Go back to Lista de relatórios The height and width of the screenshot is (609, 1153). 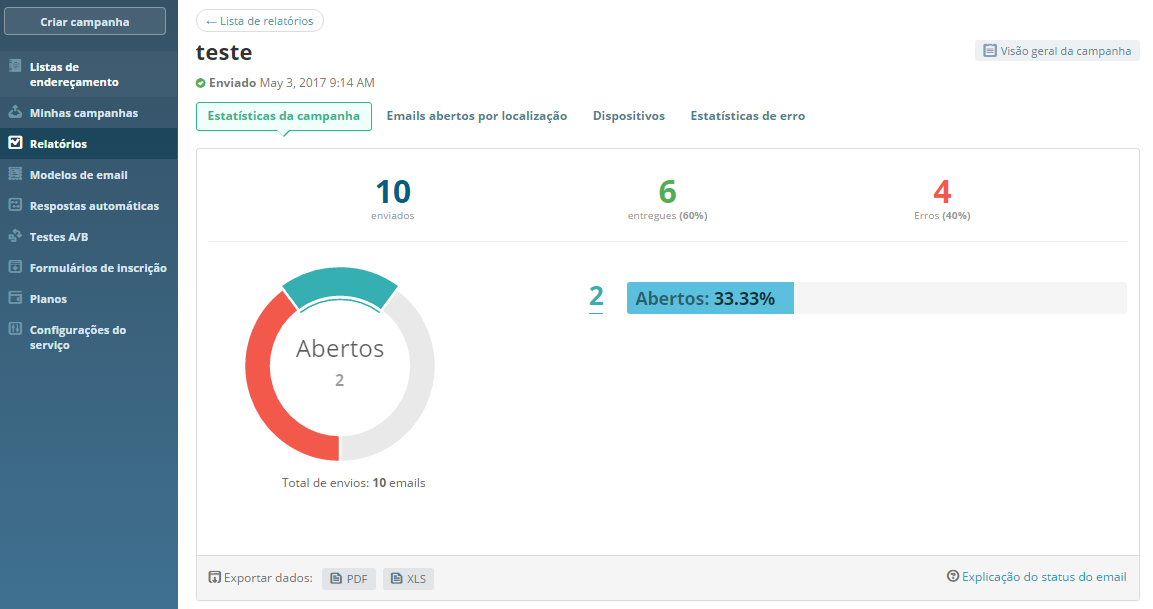[260, 21]
